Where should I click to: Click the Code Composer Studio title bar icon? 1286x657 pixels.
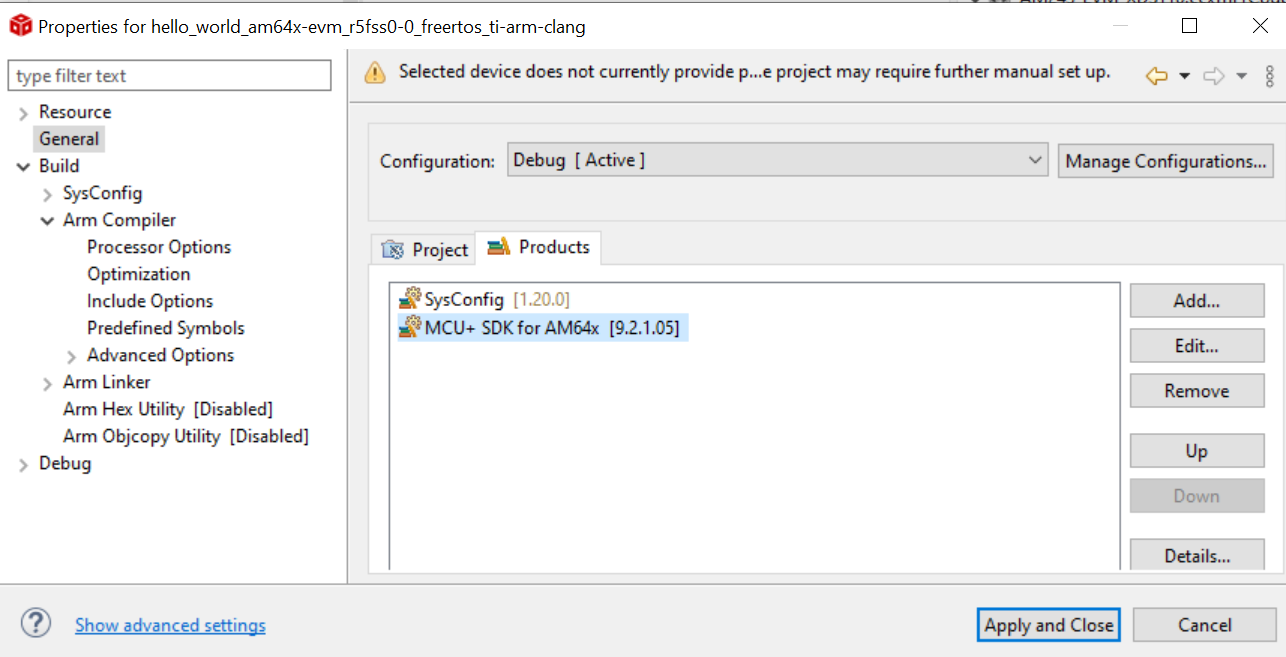(x=20, y=27)
